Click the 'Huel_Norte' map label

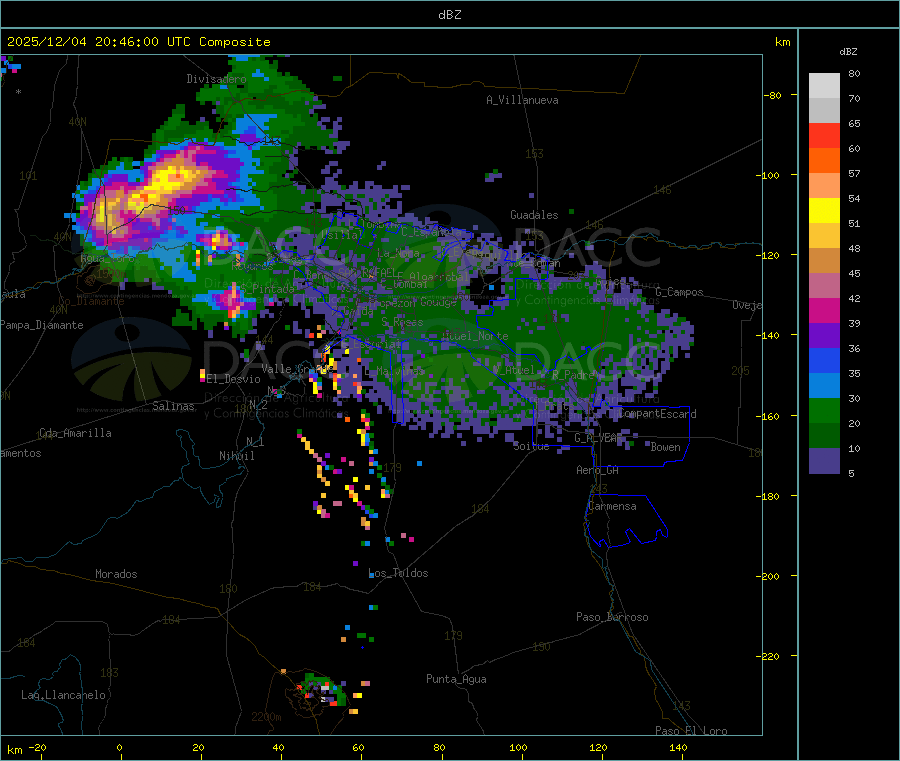pyautogui.click(x=475, y=336)
